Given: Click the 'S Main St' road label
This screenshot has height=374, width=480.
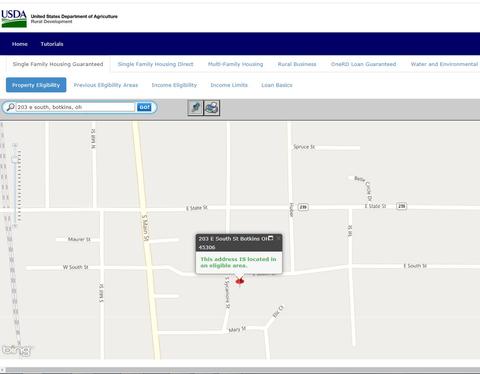Looking at the screenshot, I should [x=146, y=227].
